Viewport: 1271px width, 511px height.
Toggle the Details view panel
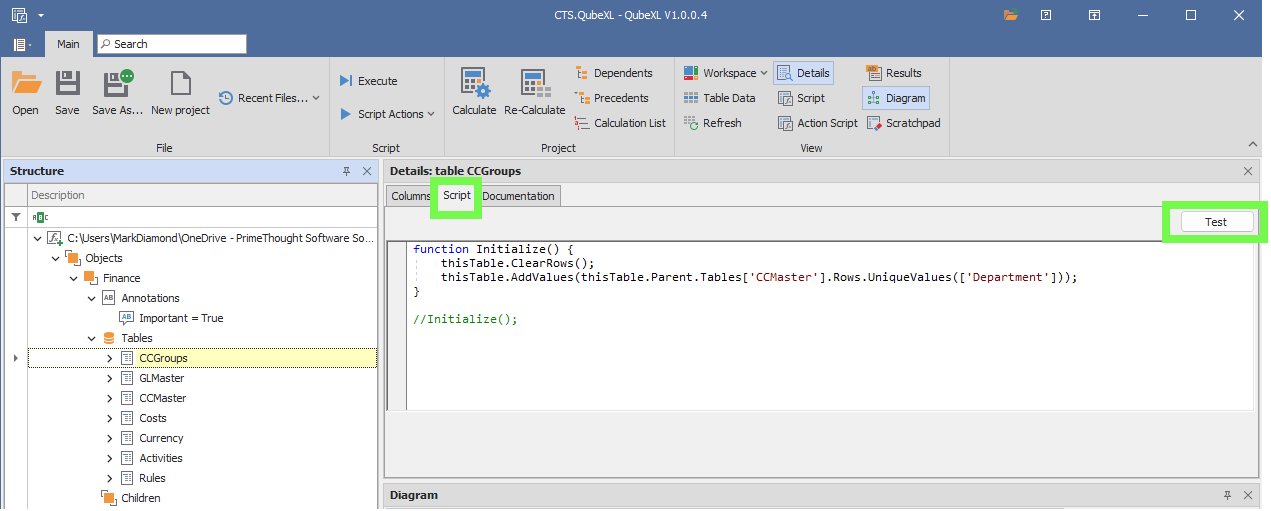(x=803, y=73)
